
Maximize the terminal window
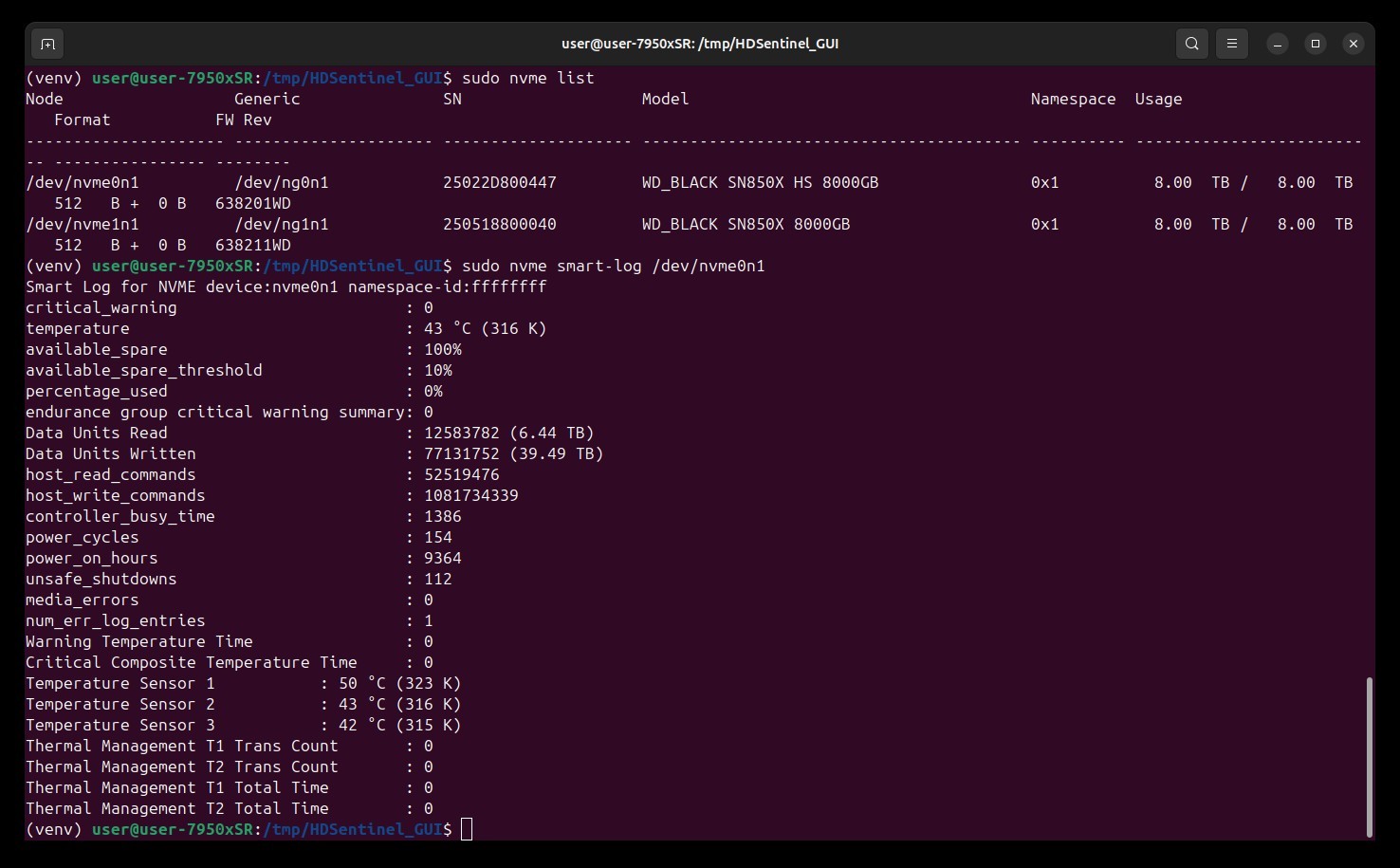pyautogui.click(x=1316, y=44)
